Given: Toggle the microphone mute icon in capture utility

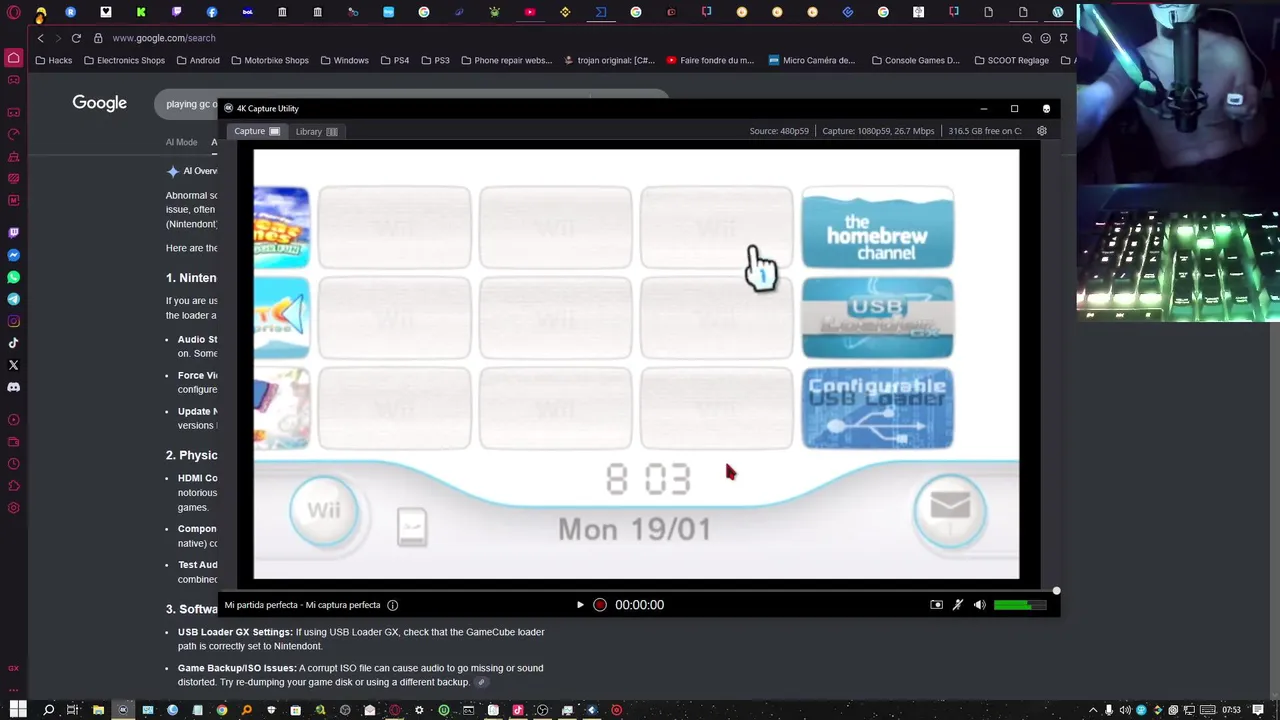Looking at the screenshot, I should click(x=958, y=605).
